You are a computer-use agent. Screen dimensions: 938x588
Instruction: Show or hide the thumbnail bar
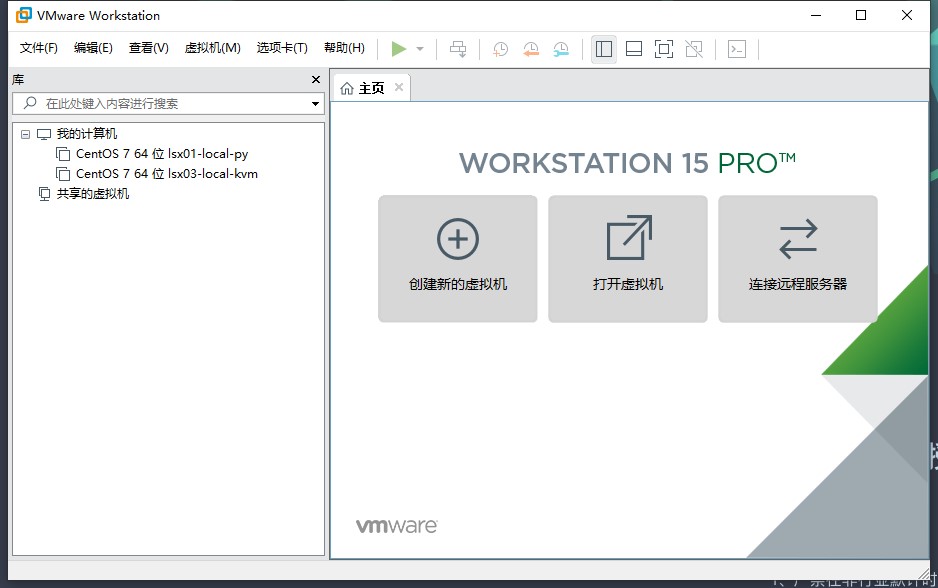[634, 48]
